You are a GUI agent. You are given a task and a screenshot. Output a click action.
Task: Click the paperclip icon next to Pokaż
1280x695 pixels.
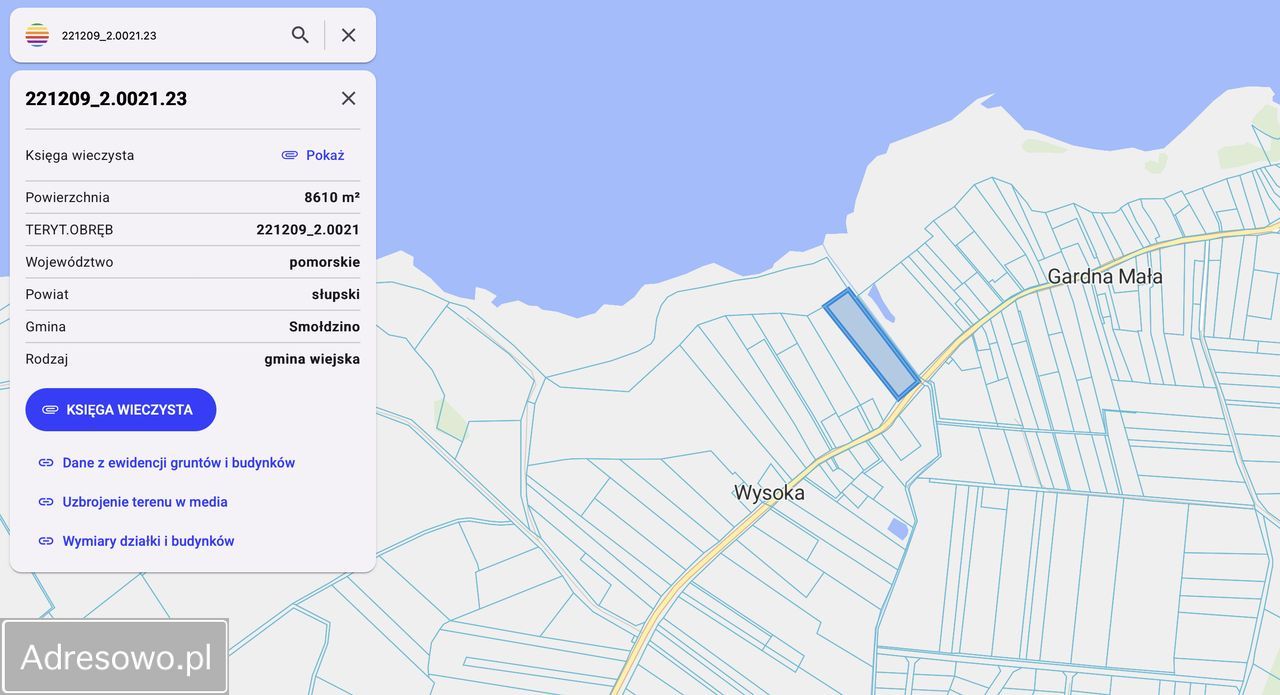[290, 155]
